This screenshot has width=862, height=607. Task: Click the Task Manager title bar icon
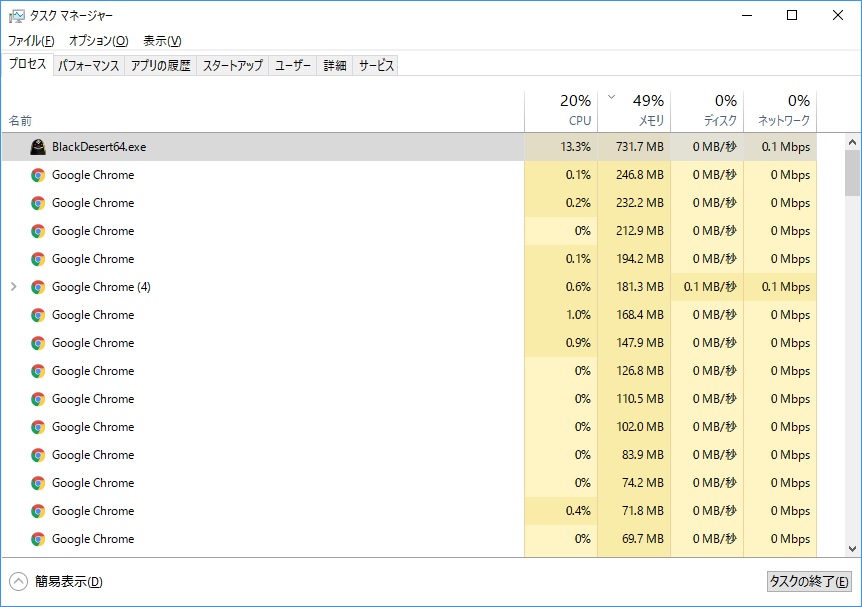coord(16,16)
